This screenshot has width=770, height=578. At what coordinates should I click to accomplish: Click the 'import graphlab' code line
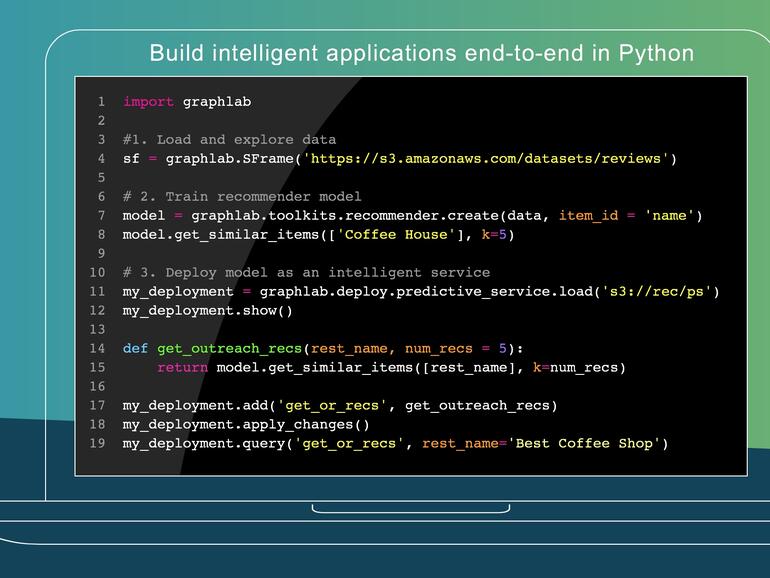(187, 102)
